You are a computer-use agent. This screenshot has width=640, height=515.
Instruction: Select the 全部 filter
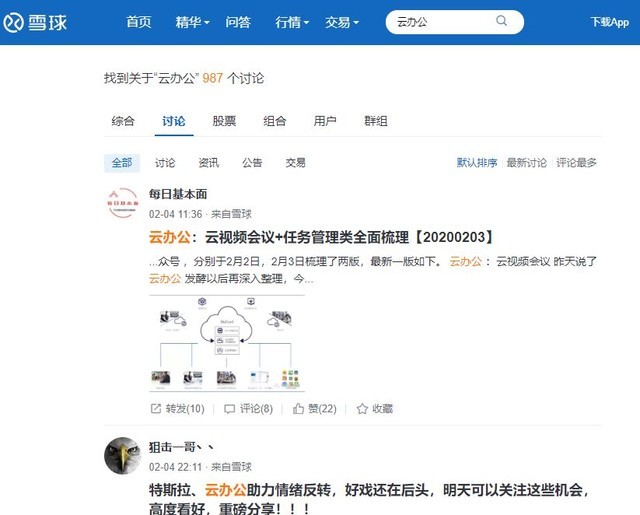click(x=122, y=163)
